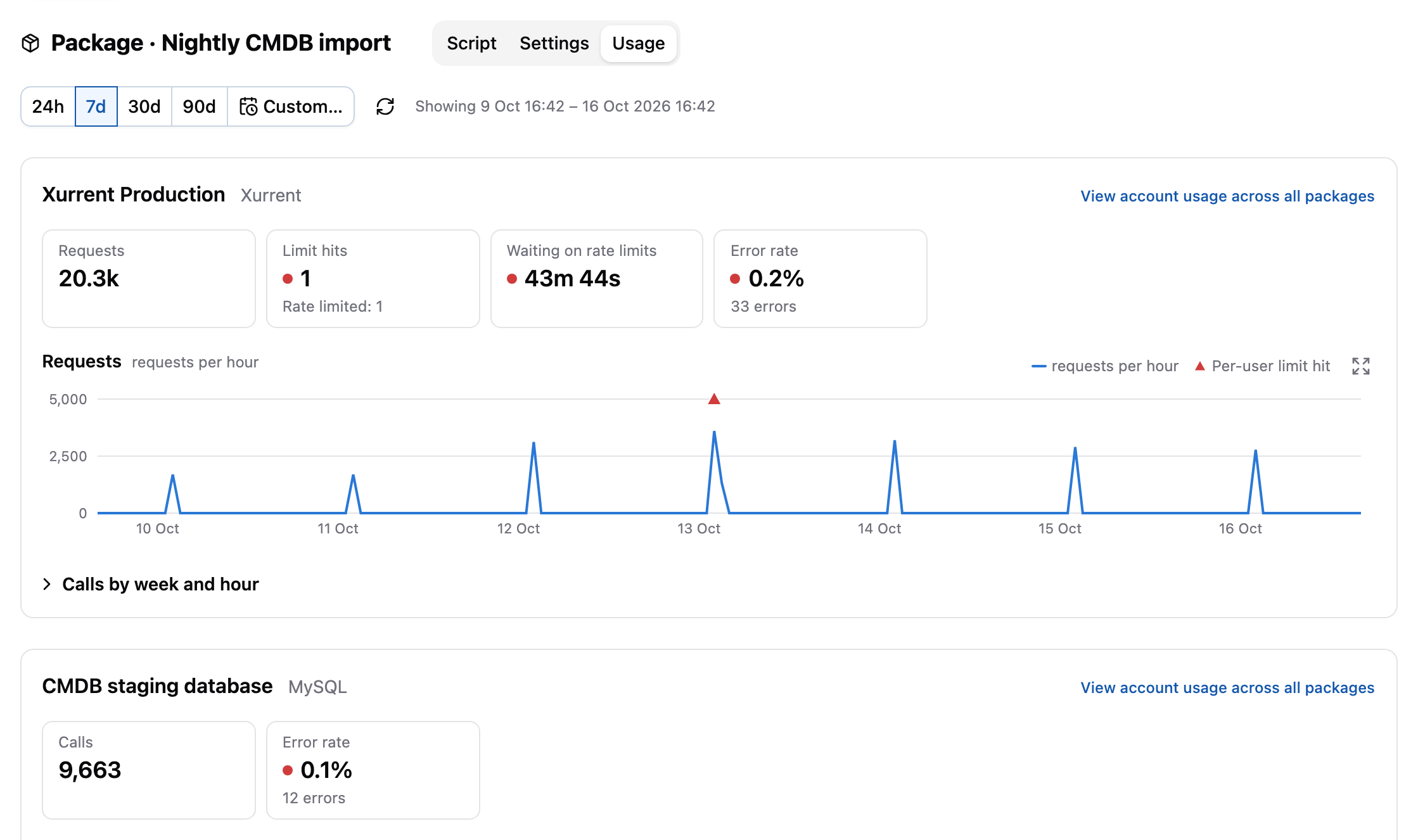1418x840 pixels.
Task: Select the Usage tab
Action: [639, 43]
